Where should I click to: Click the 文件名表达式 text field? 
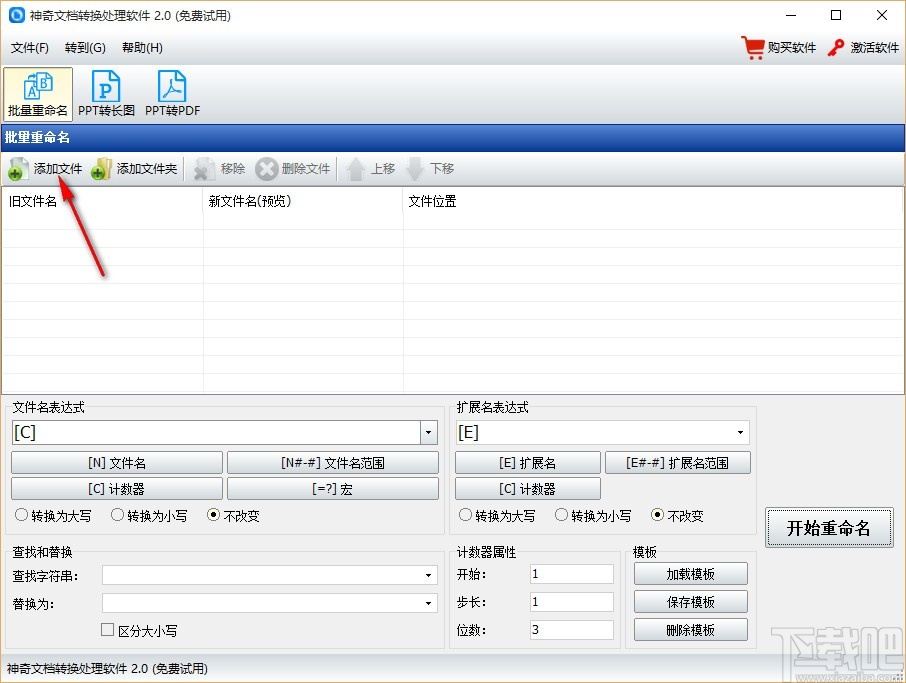[x=216, y=432]
